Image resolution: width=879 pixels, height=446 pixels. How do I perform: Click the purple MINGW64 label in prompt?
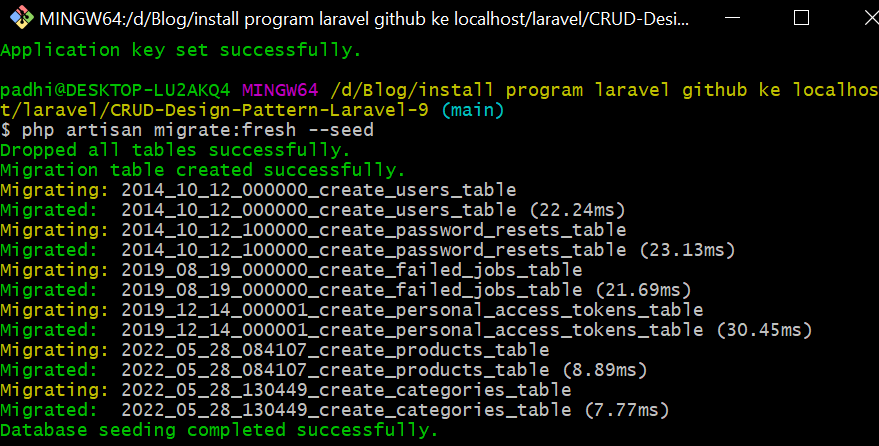pyautogui.click(x=279, y=90)
